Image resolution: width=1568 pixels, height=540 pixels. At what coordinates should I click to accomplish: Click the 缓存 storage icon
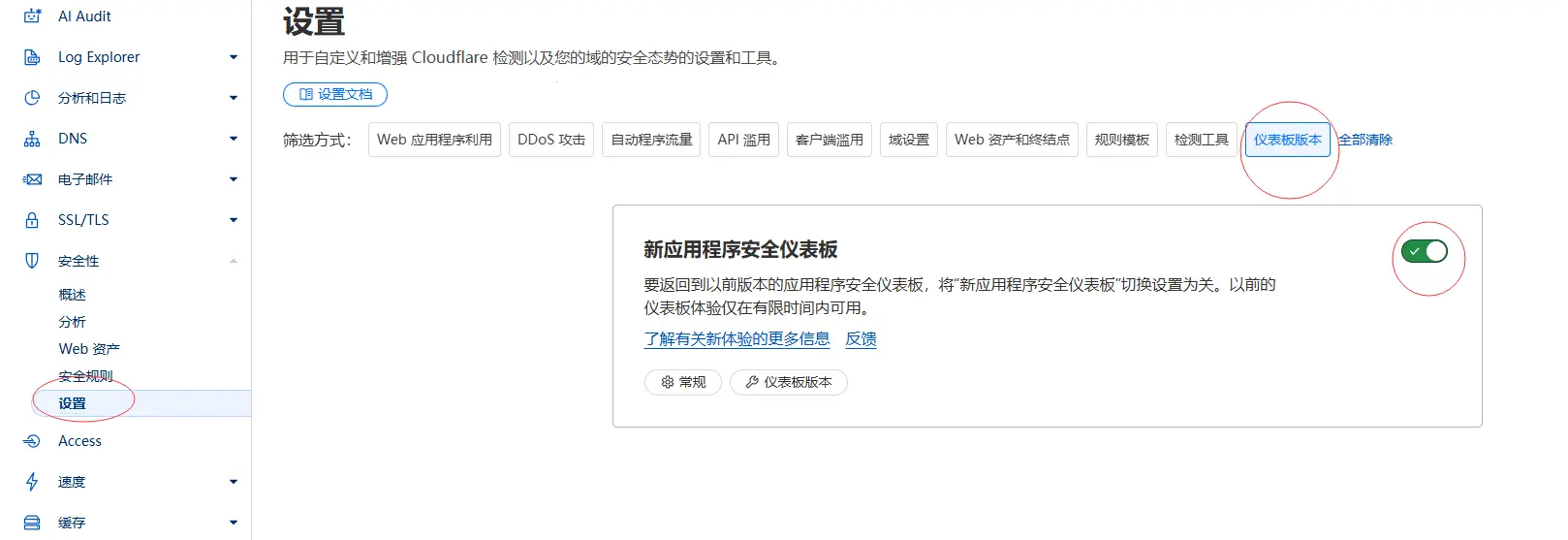(32, 523)
